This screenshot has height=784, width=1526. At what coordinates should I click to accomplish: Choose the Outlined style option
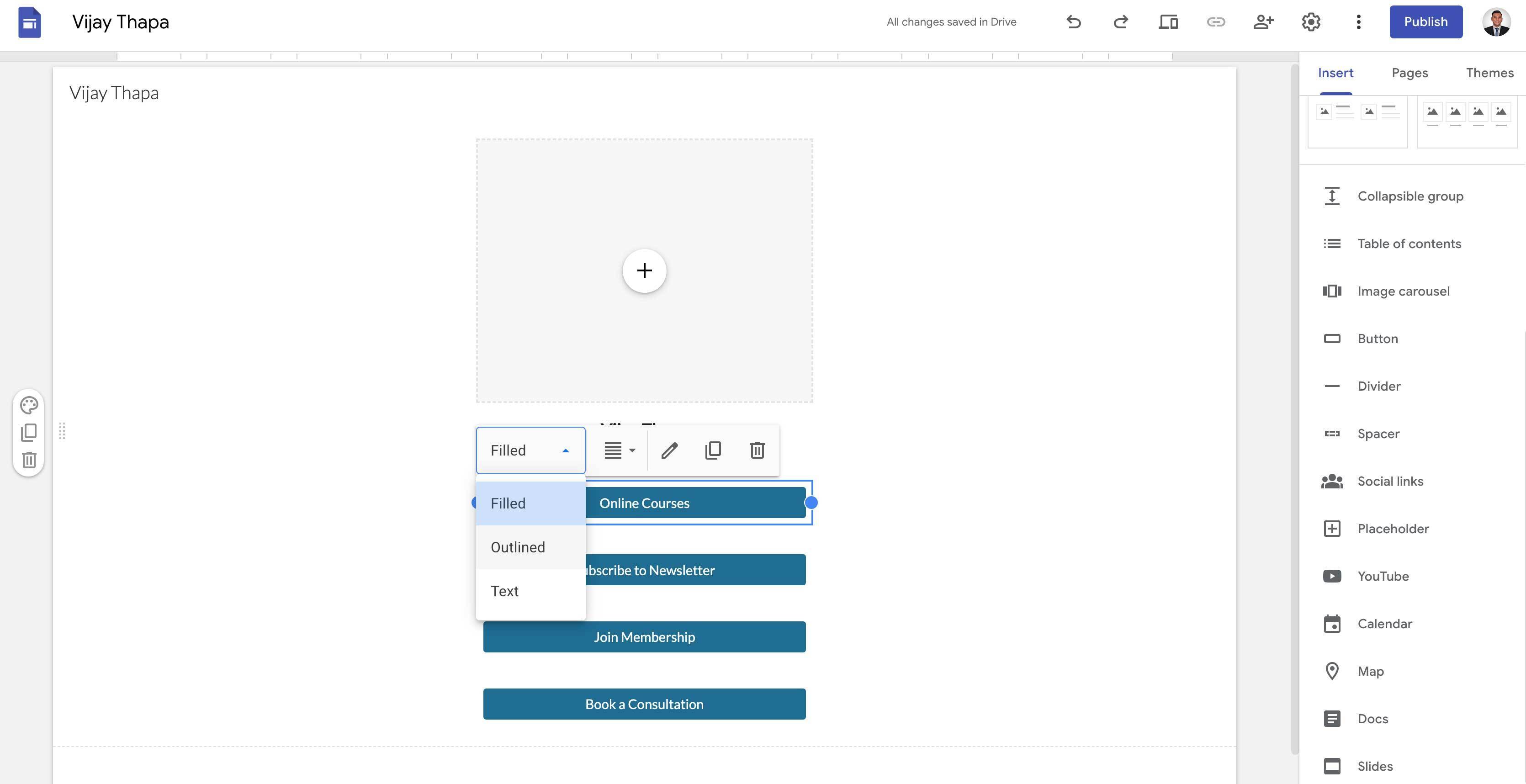(x=531, y=547)
